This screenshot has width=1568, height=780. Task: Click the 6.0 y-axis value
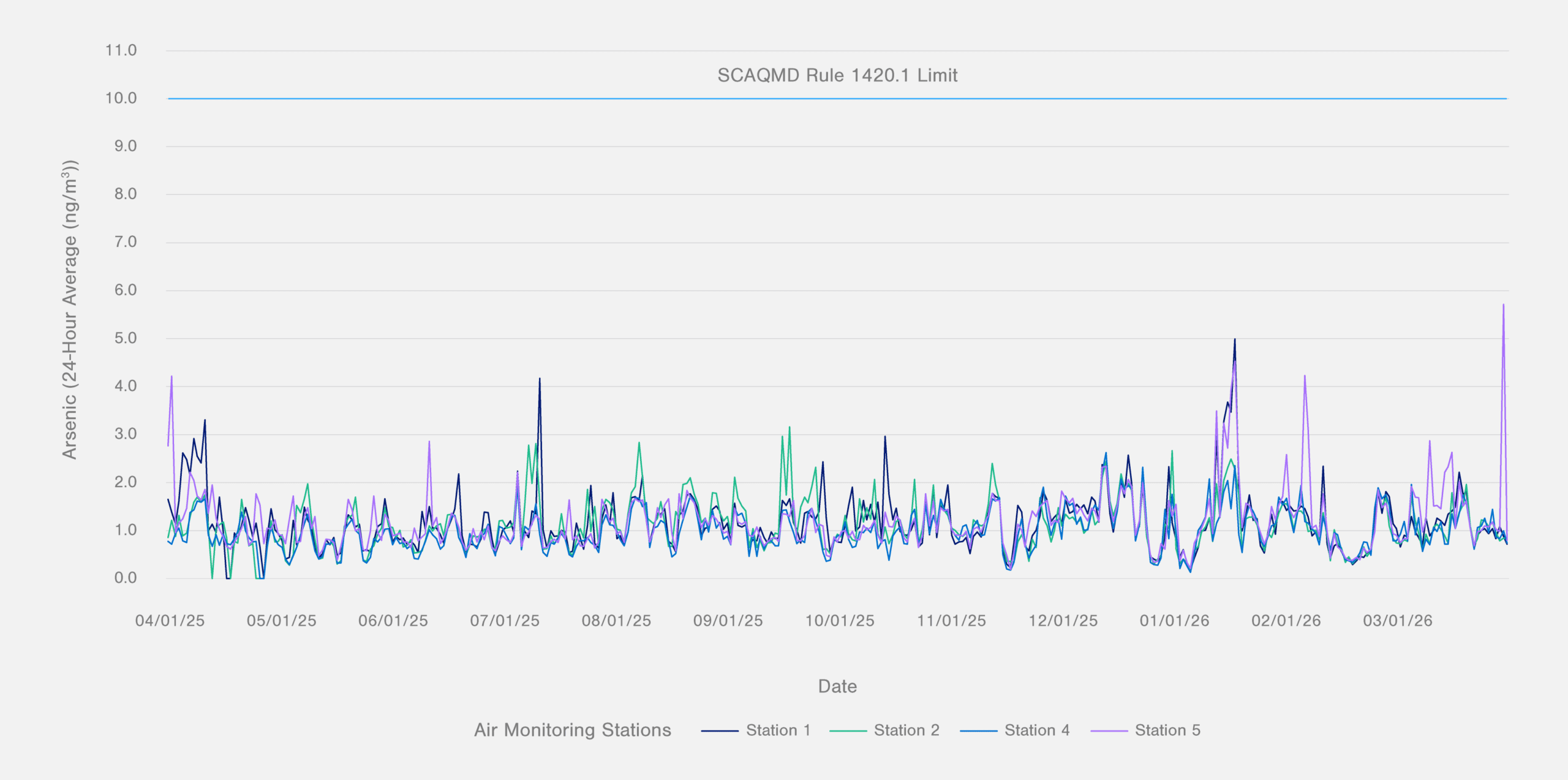tap(125, 290)
